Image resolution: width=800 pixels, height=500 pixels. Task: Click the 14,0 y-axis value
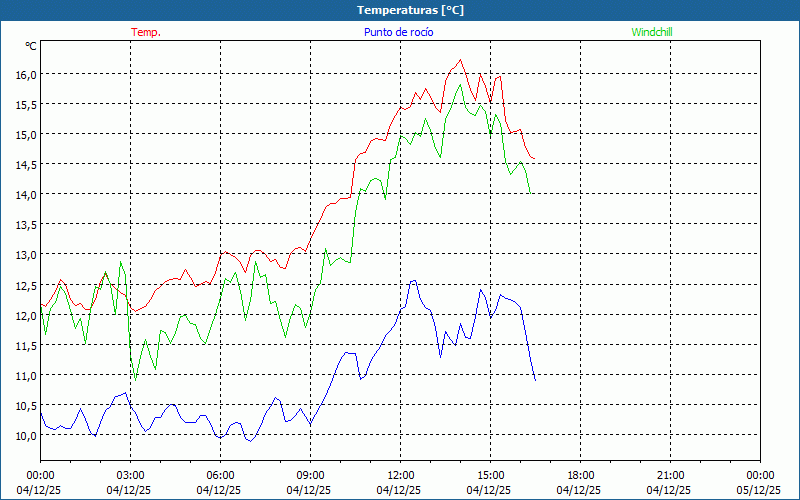point(27,195)
